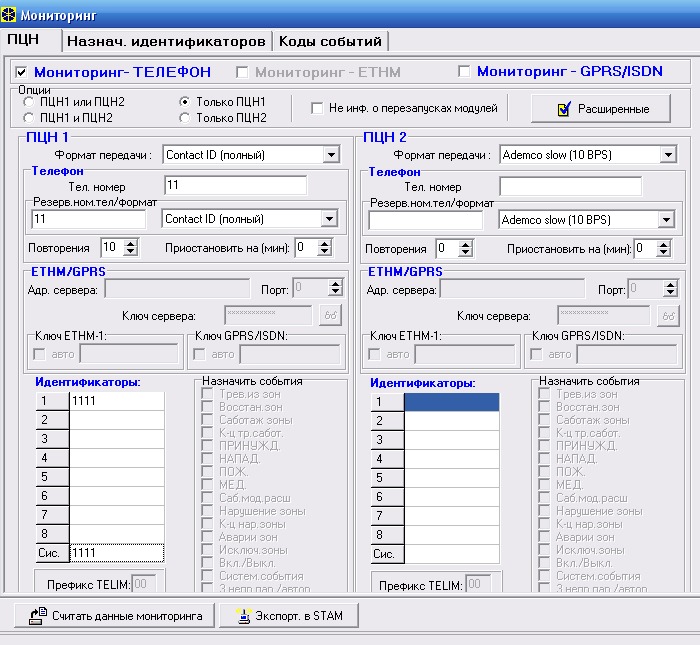Check Не инф. о перезапусках модулей
This screenshot has height=645, width=700.
[318, 109]
